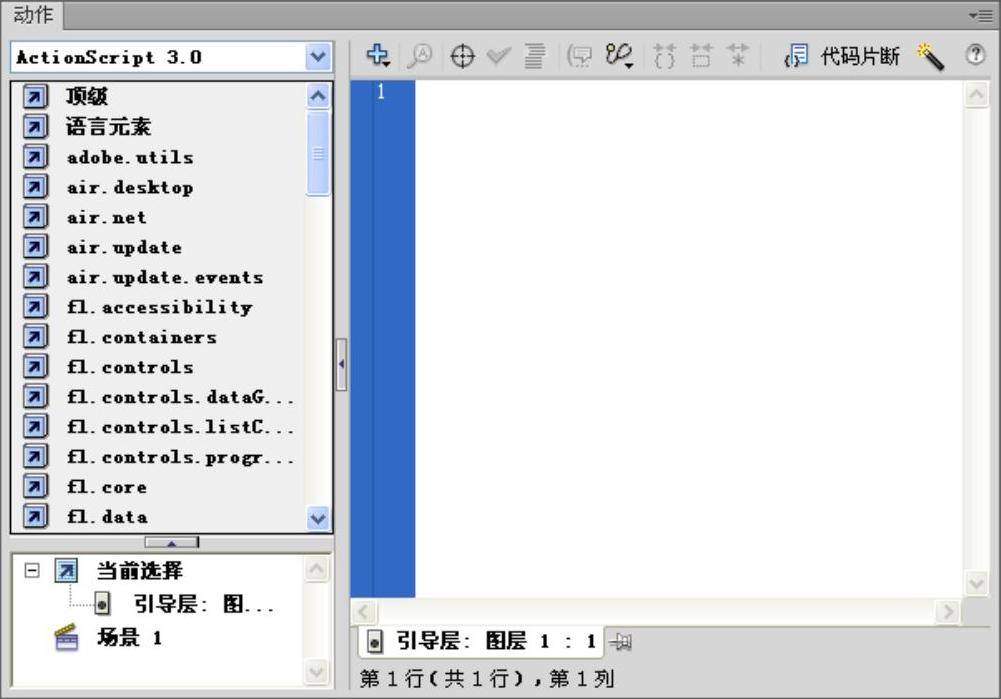Select the 引导层: 图层 1 : 1 script tab
1001x699 pixels.
481,641
